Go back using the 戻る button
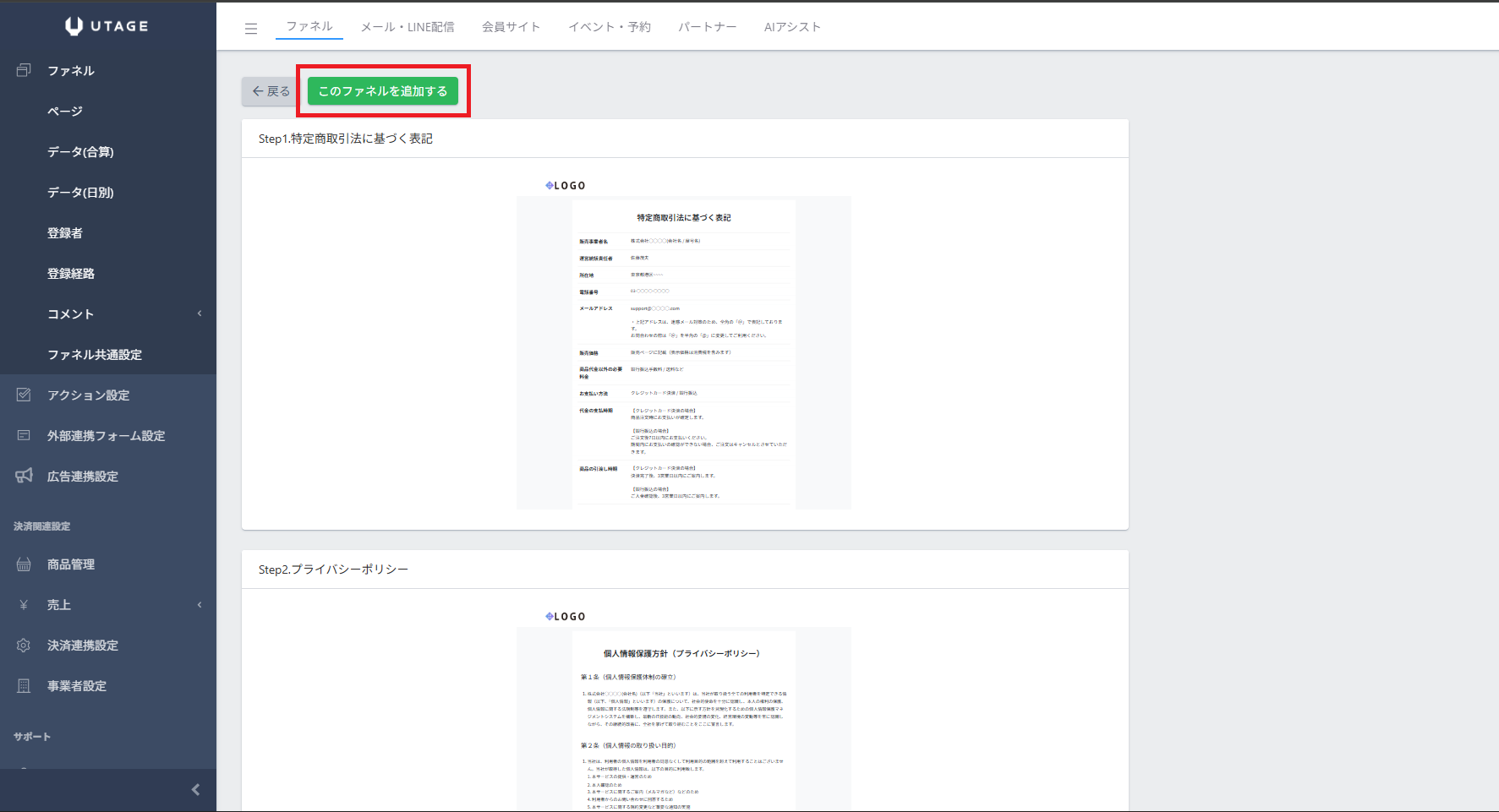Image resolution: width=1499 pixels, height=812 pixels. pos(271,91)
